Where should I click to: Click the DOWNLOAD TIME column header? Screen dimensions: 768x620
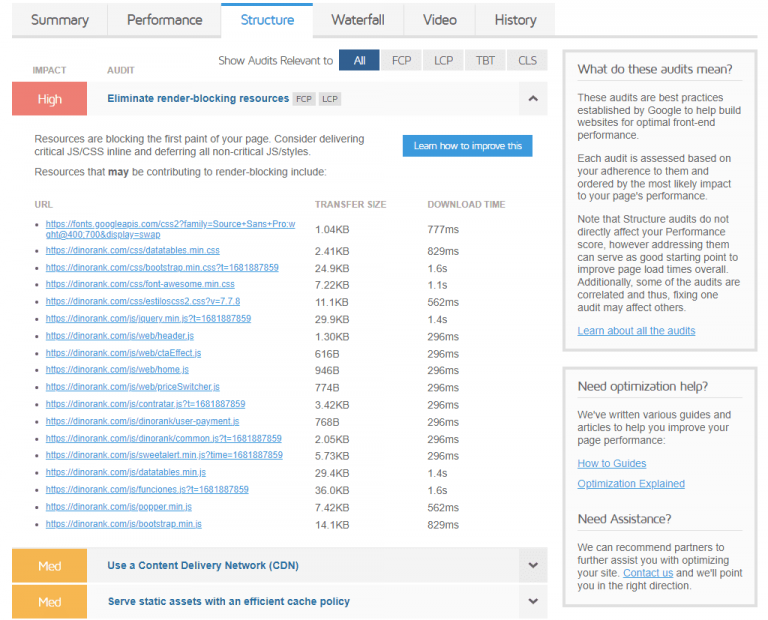(x=466, y=205)
